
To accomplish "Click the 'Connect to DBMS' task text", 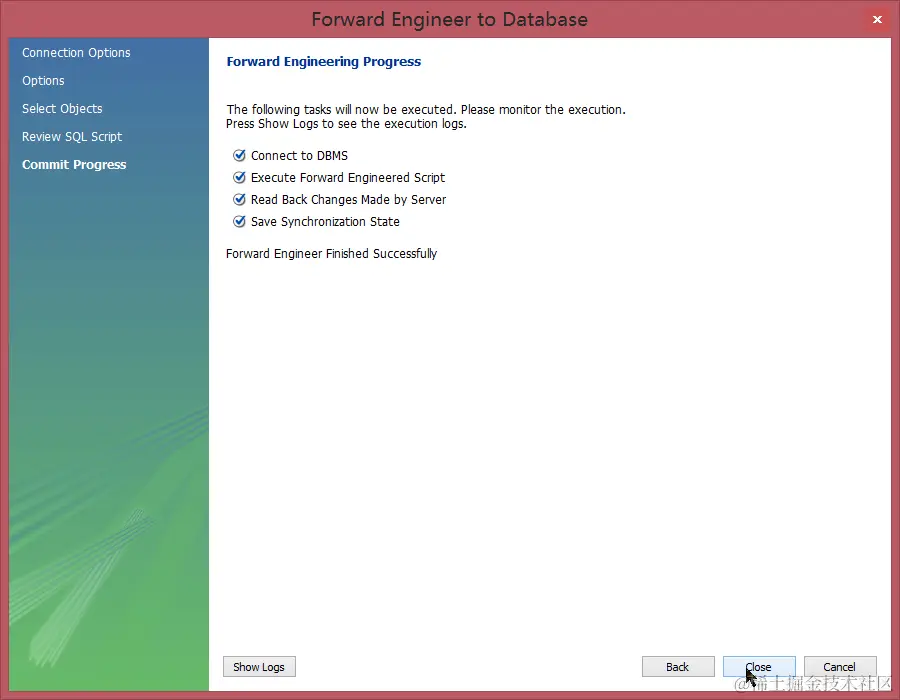I will [299, 155].
